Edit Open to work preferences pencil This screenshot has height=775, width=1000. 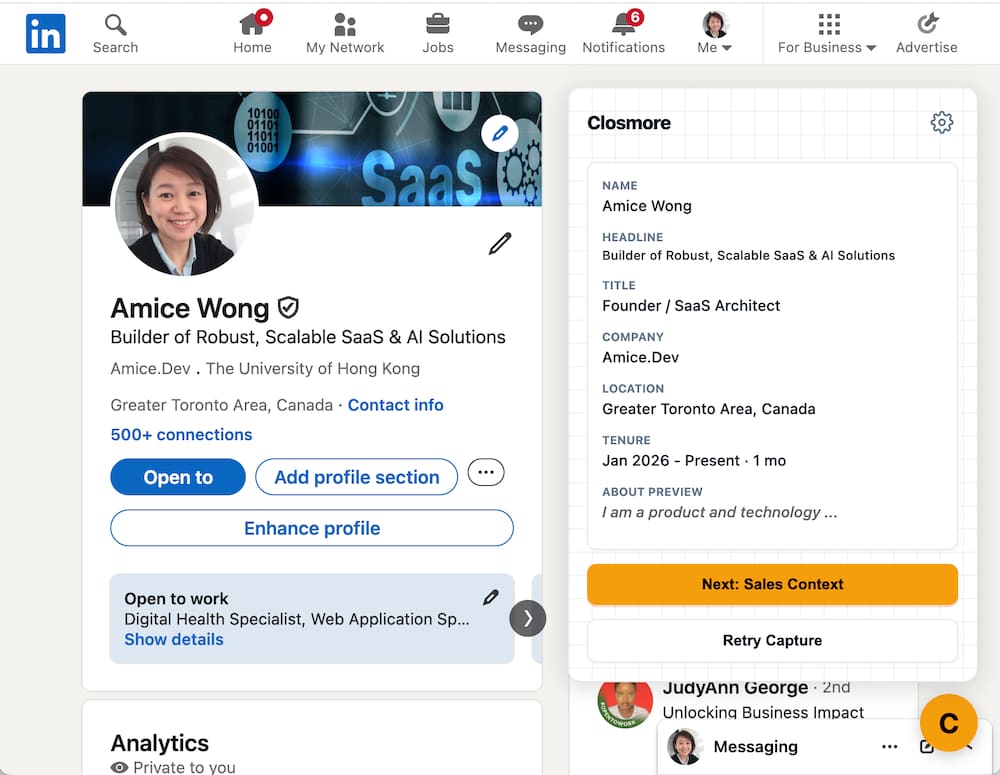click(x=490, y=597)
